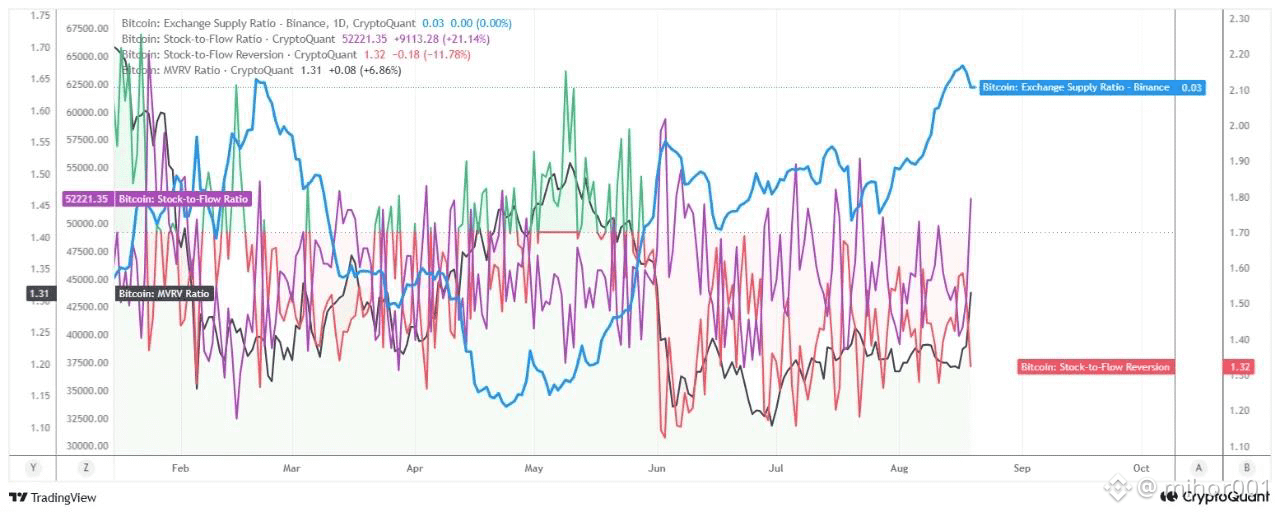
Task: Click the black 1.31 price tag
Action: (x=39, y=294)
